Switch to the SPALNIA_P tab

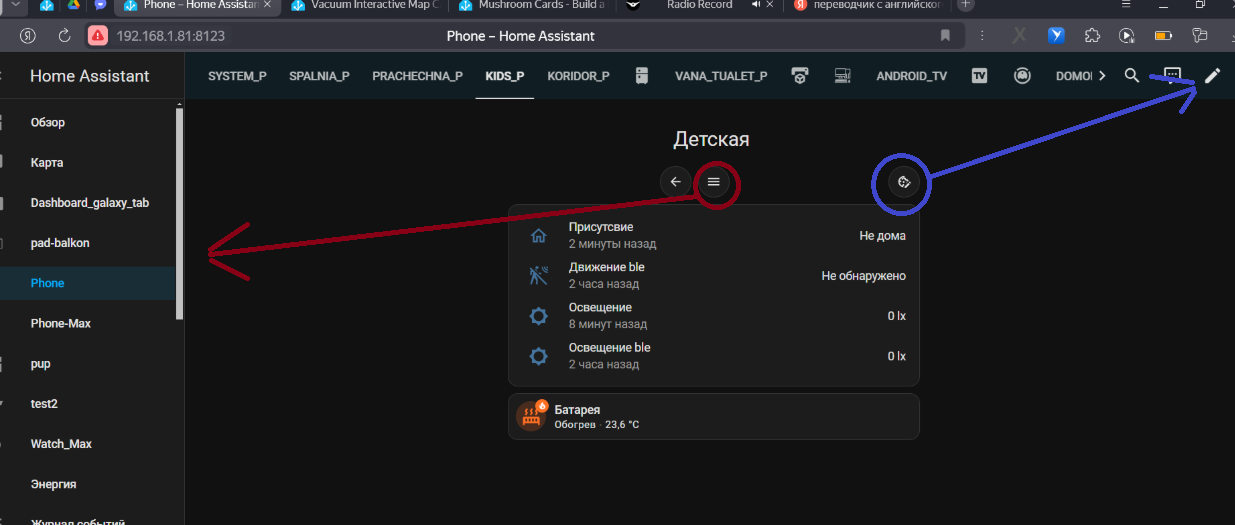click(x=319, y=76)
